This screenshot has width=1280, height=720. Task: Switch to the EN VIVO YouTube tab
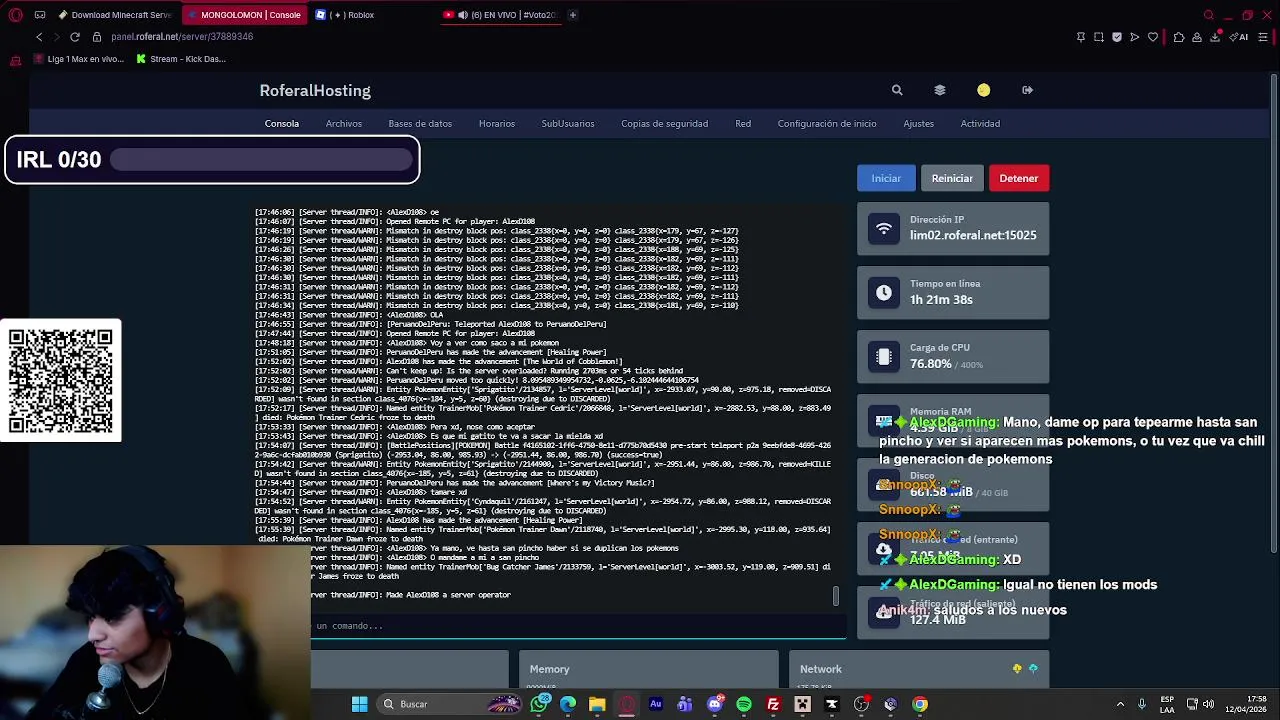[x=500, y=15]
